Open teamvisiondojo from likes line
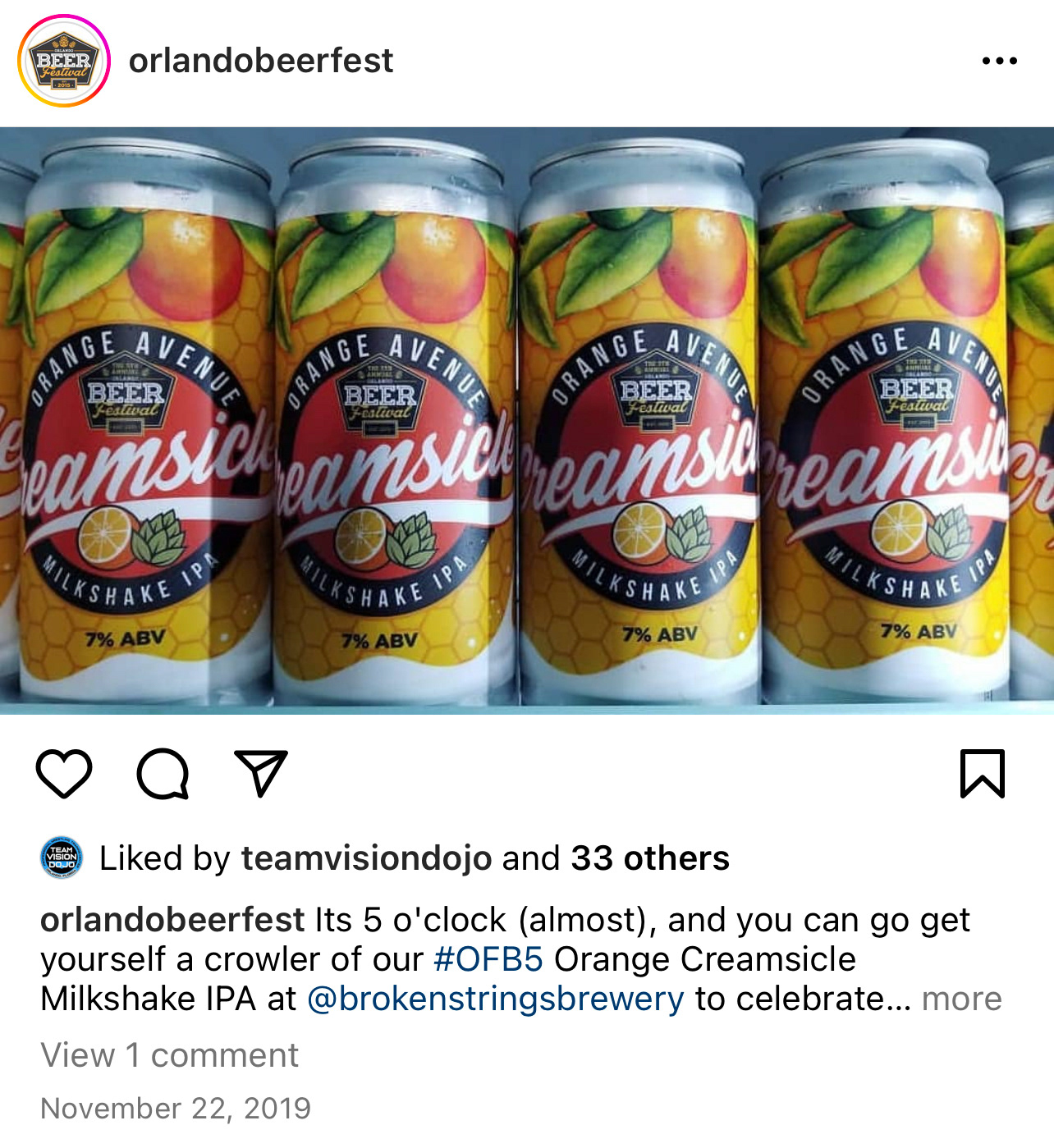The height and width of the screenshot is (1148, 1054). (x=366, y=858)
